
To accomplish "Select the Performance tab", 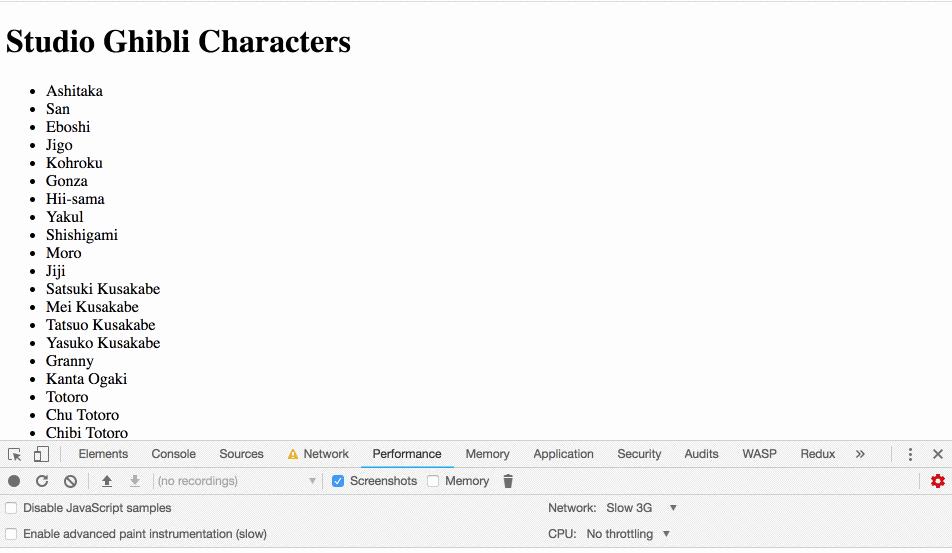I will click(x=407, y=454).
